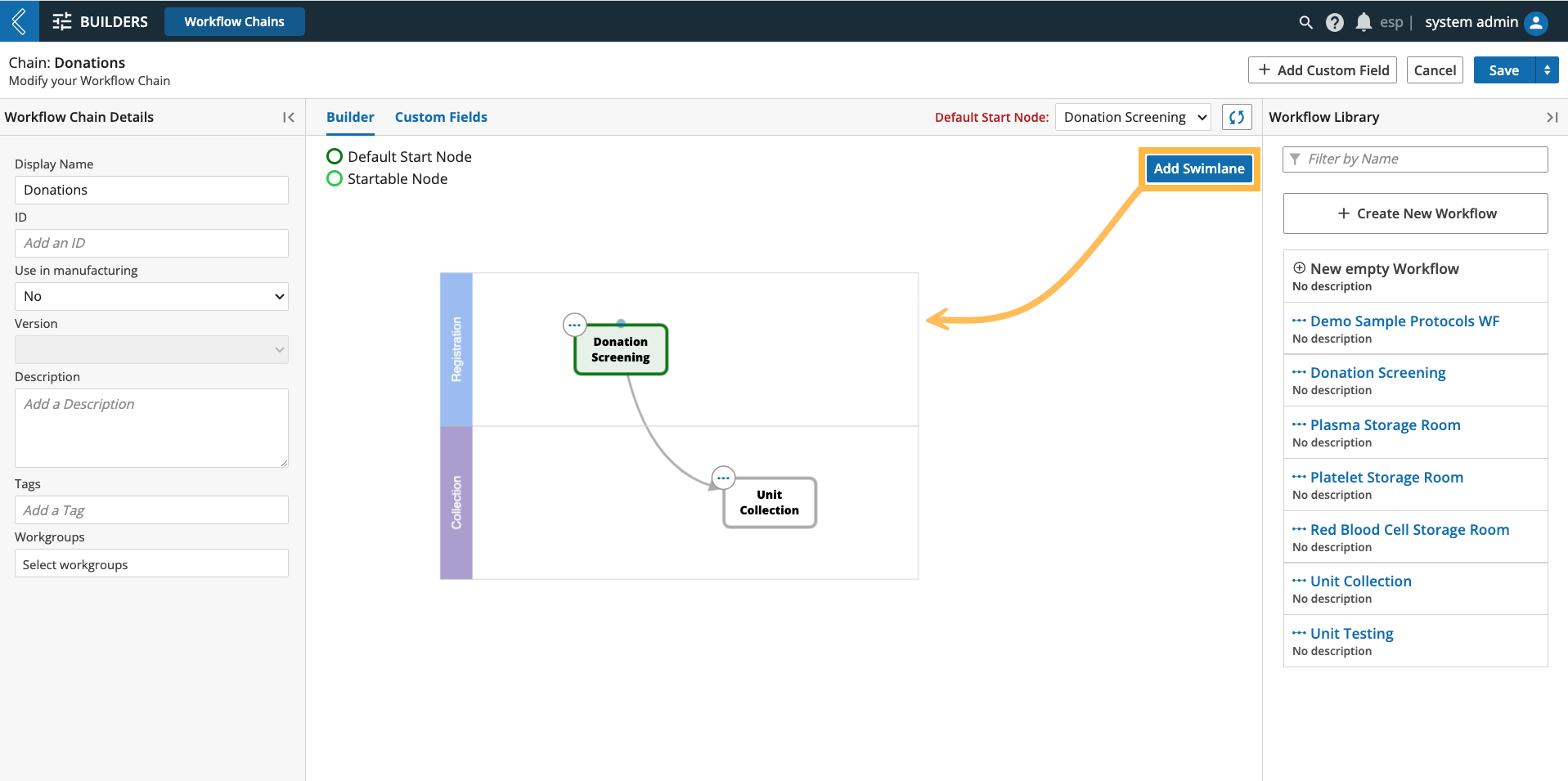Click the Save button

coord(1504,70)
